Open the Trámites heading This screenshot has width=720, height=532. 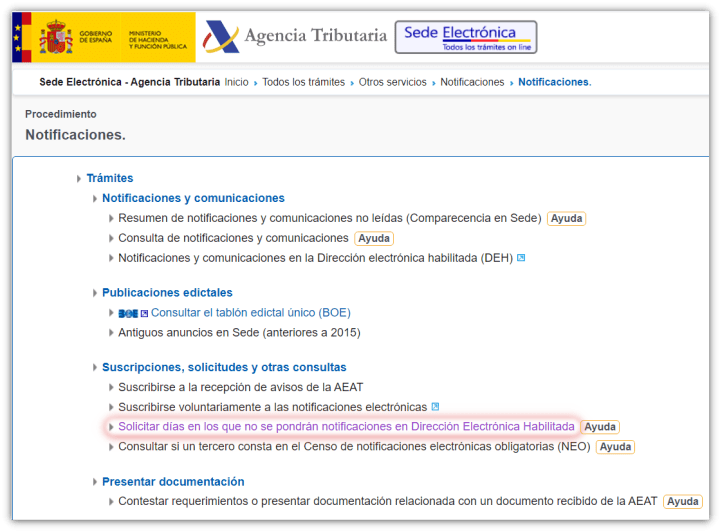[x=110, y=178]
